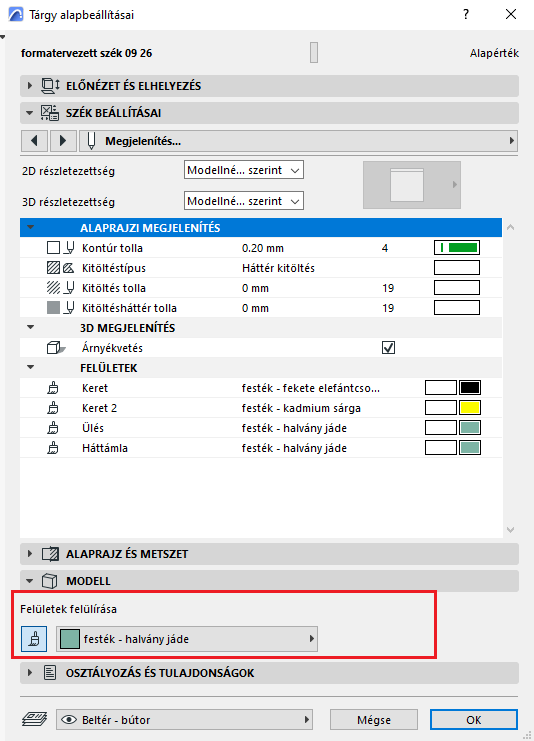
Task: Close the Tárgy alapbeállításai dialog
Action: tap(511, 14)
